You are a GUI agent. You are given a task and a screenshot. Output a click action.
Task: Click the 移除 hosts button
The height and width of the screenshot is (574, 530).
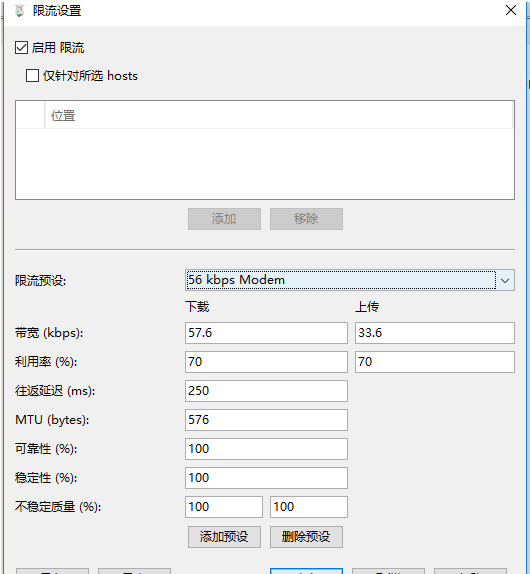pyautogui.click(x=306, y=219)
